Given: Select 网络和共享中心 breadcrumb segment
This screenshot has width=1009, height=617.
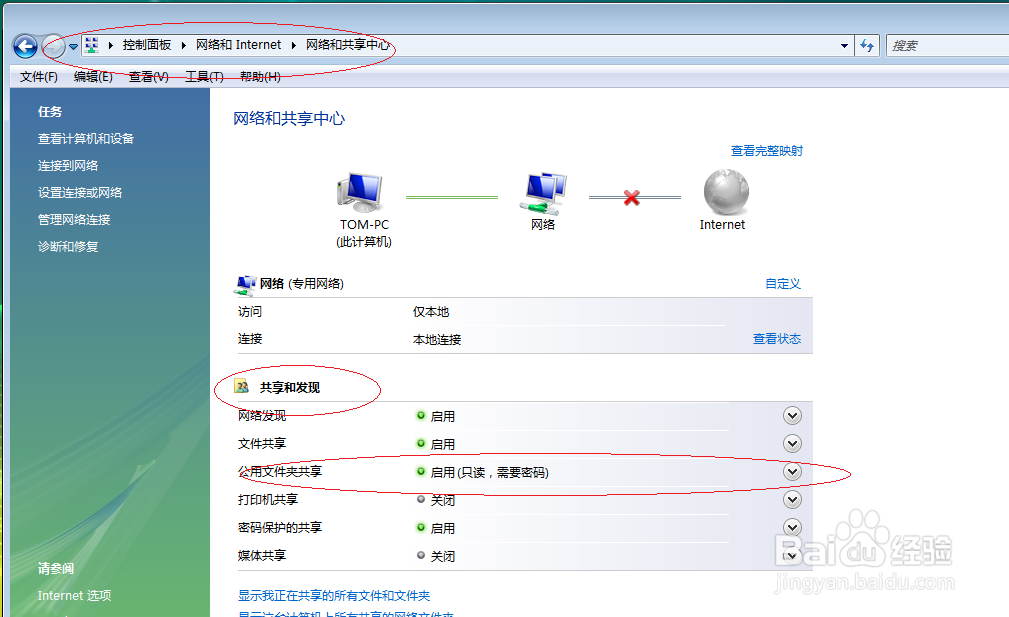Looking at the screenshot, I should (347, 44).
